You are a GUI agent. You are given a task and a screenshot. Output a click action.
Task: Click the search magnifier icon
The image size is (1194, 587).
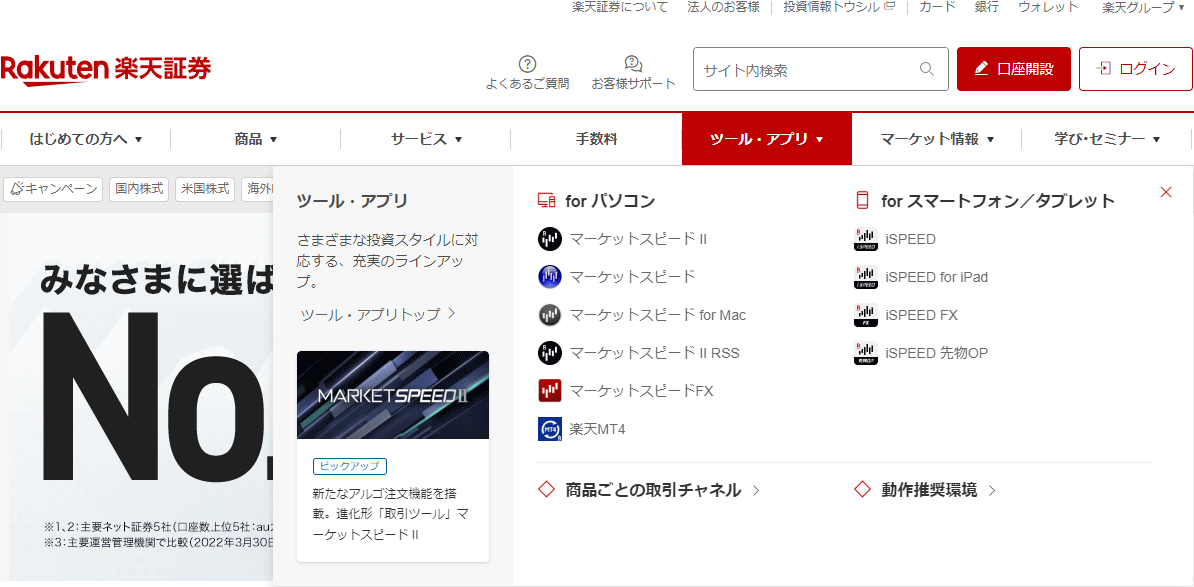coord(927,69)
